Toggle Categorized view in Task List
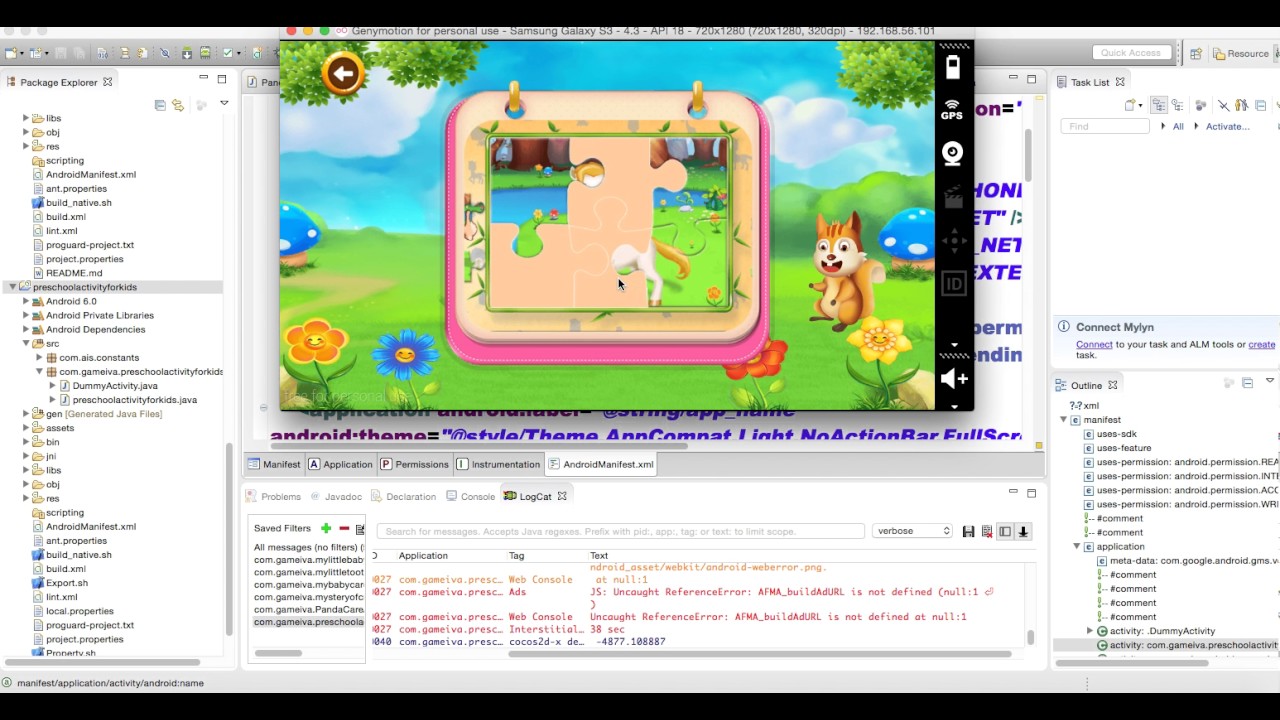Screen dimensions: 1280x720 click(1159, 105)
